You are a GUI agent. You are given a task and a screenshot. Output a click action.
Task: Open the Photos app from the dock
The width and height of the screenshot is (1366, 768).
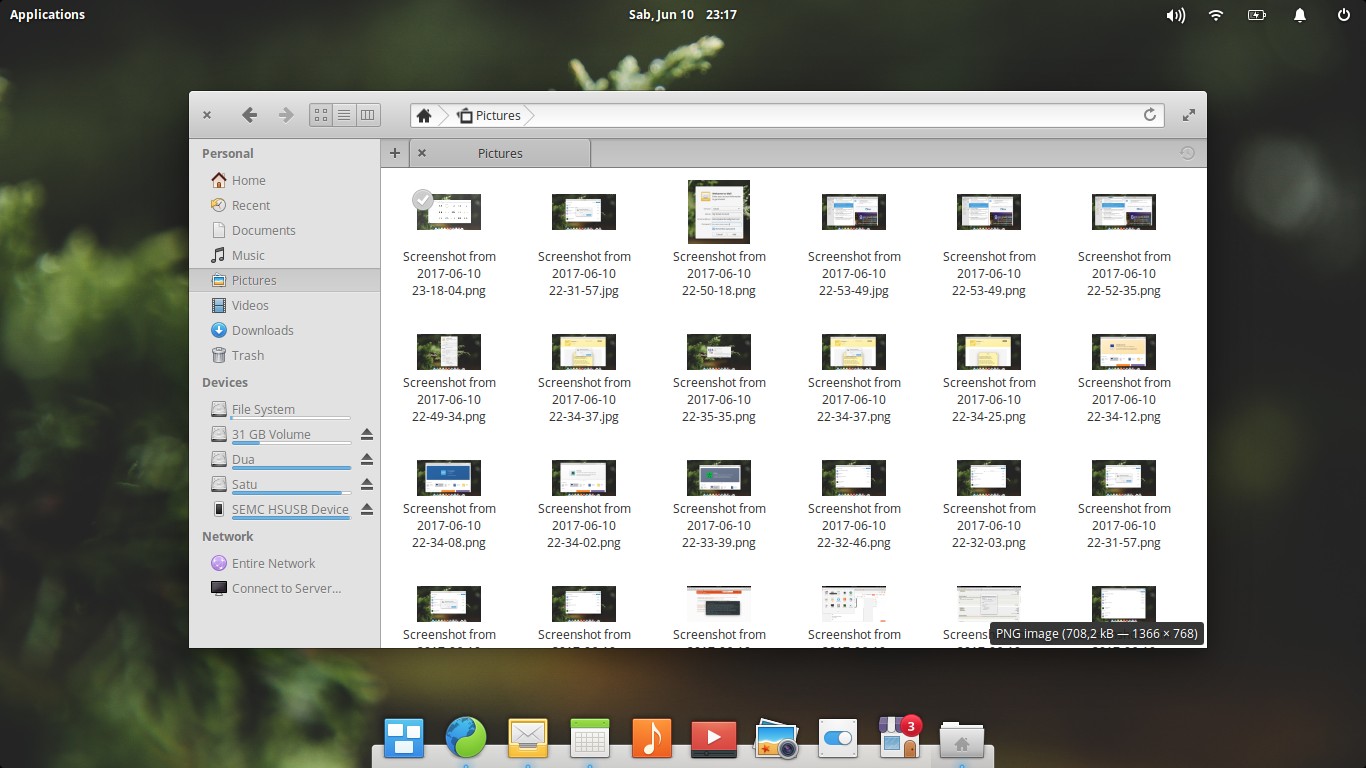coord(775,739)
